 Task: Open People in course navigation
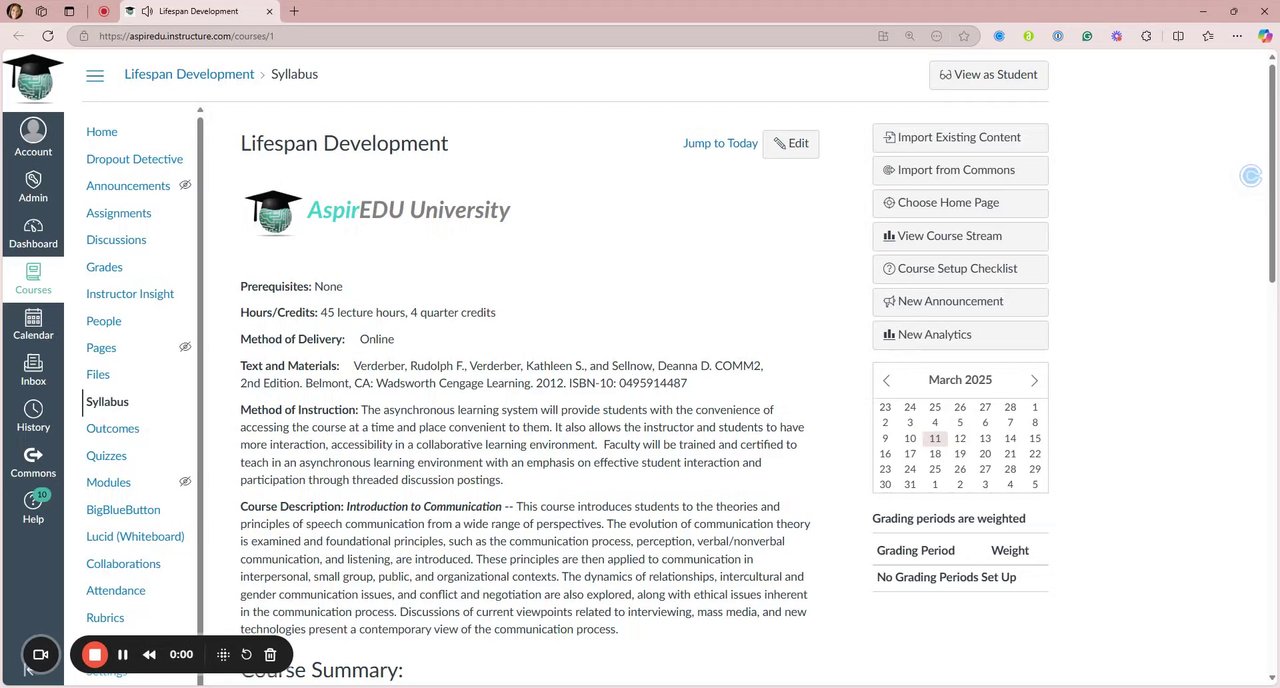pos(104,321)
